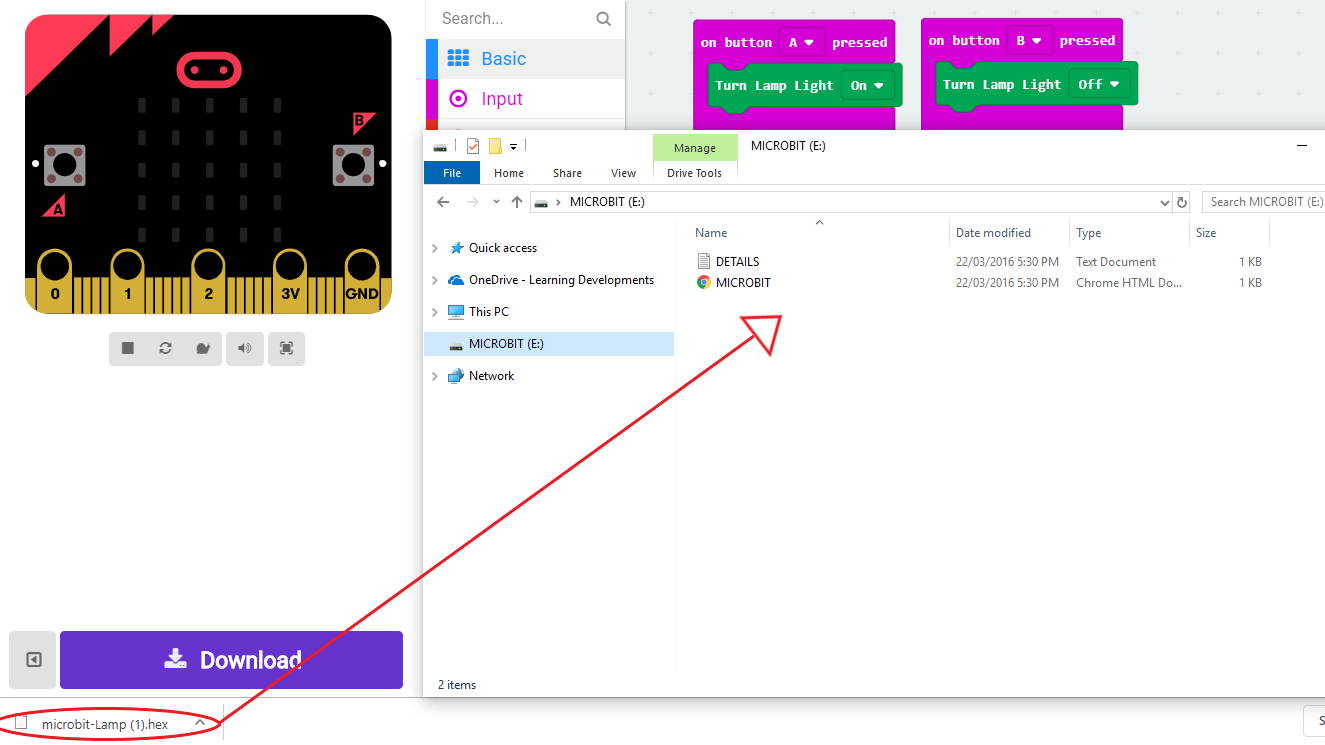Click MICROBIT (E:) in the address bar
Viewport: 1325px width, 745px height.
tap(607, 202)
